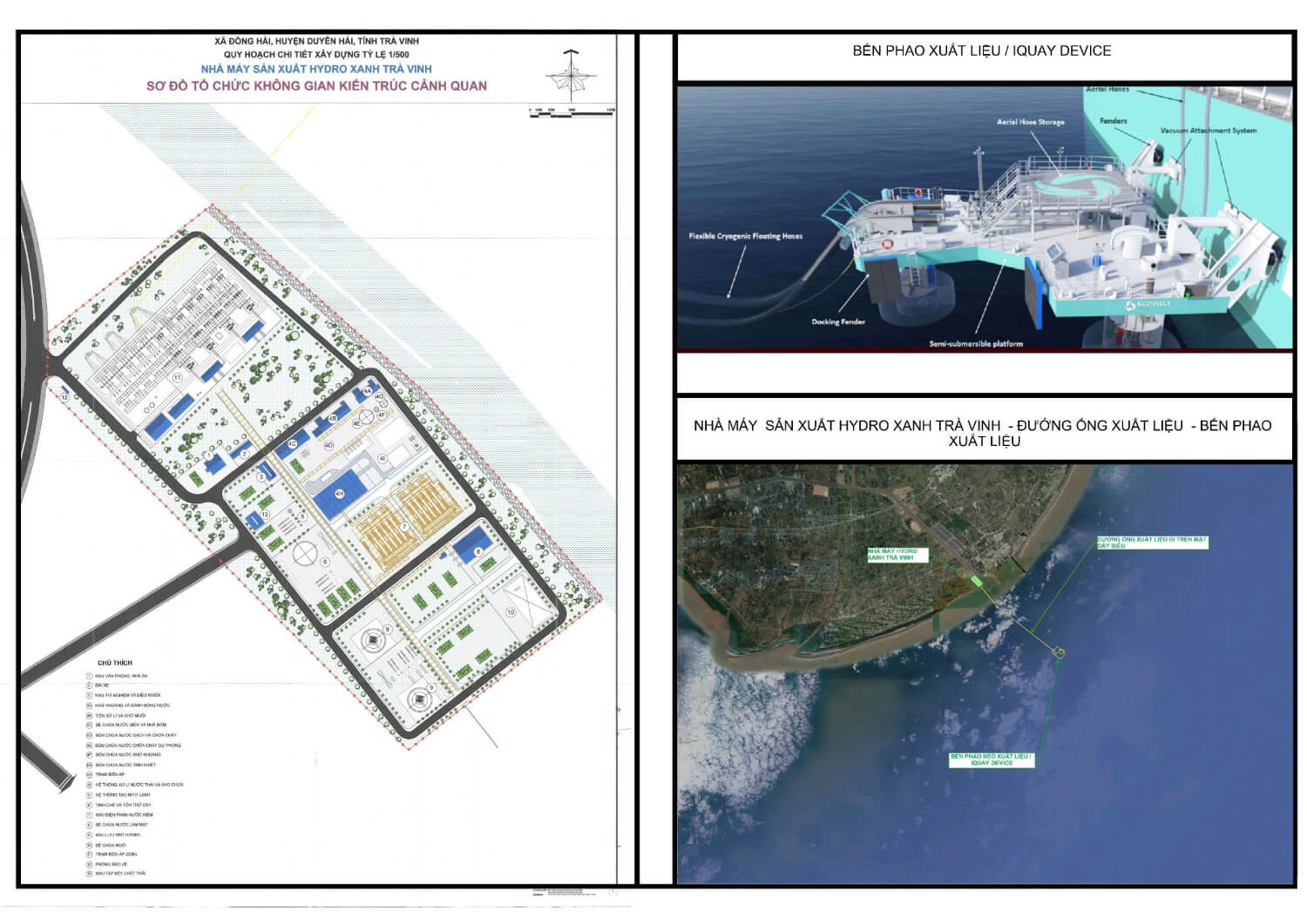Click legend entry 'TRẠM BIẾN ÁP 220Kv'
1307x924 pixels.
[116, 854]
